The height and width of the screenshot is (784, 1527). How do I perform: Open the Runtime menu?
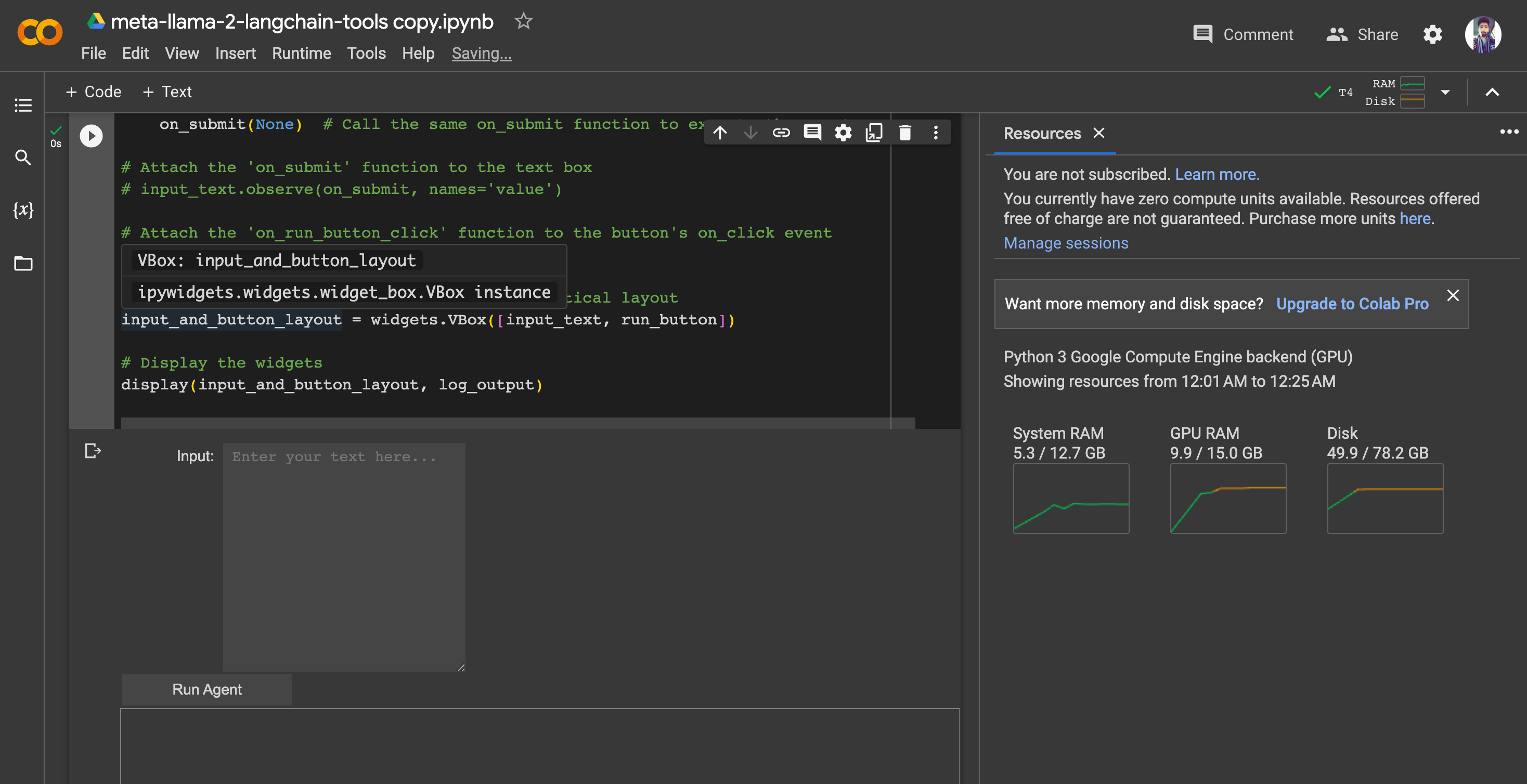(x=301, y=54)
